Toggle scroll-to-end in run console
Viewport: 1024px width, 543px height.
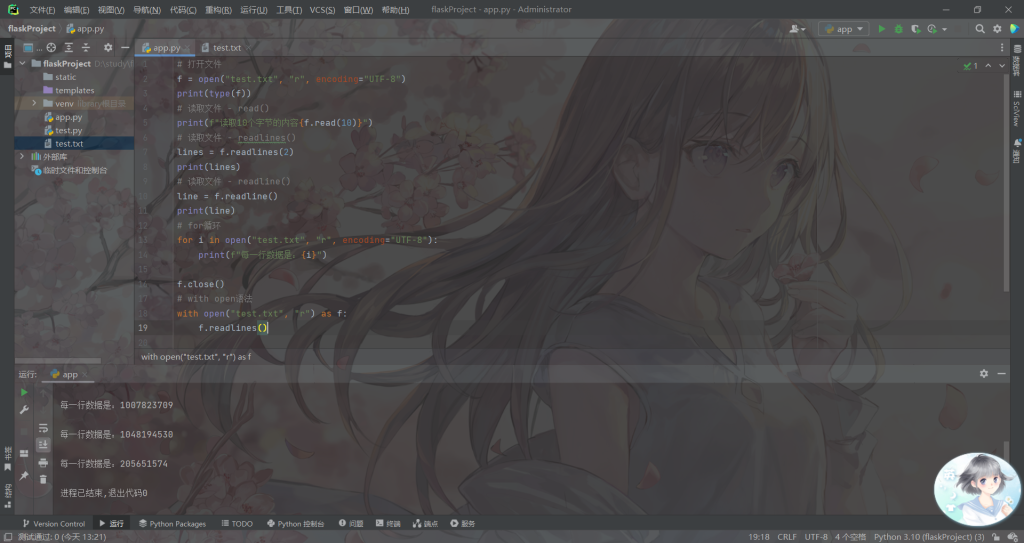[43, 445]
